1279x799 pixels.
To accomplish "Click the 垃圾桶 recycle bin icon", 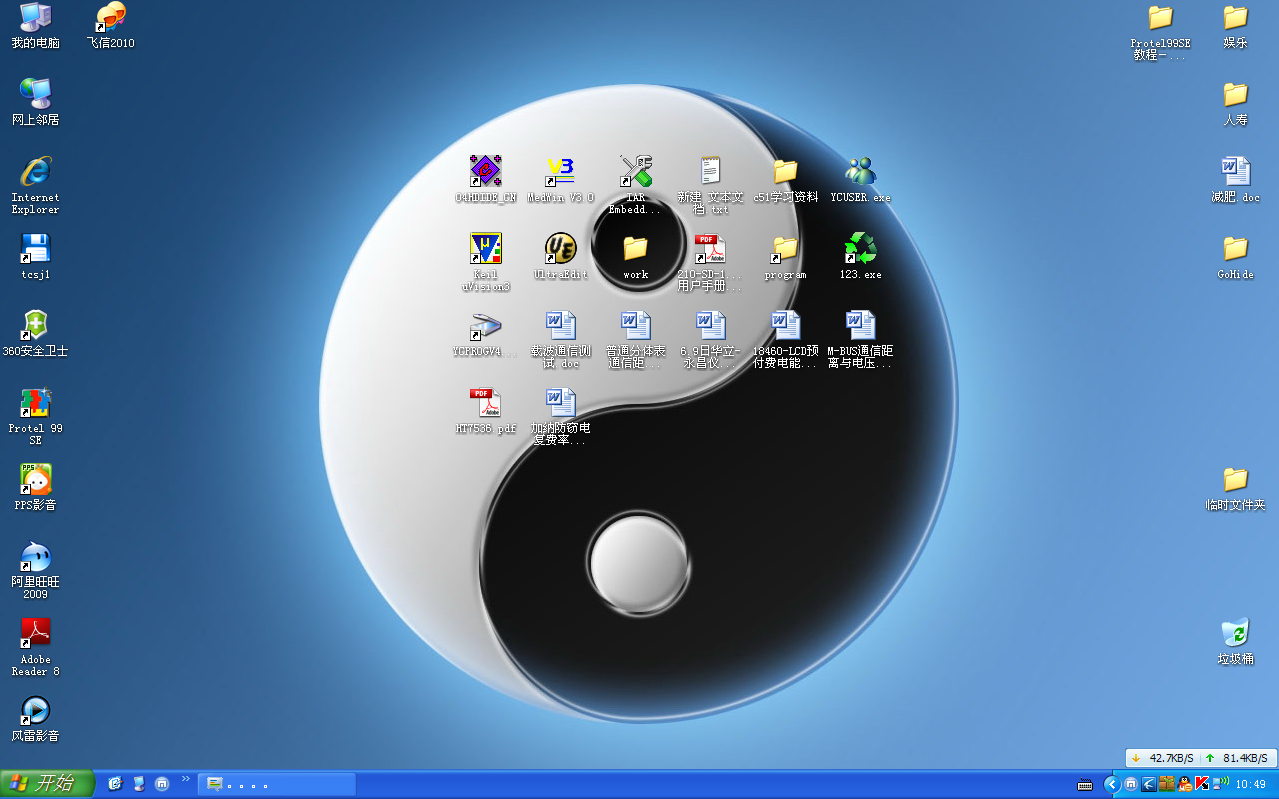I will (x=1235, y=634).
